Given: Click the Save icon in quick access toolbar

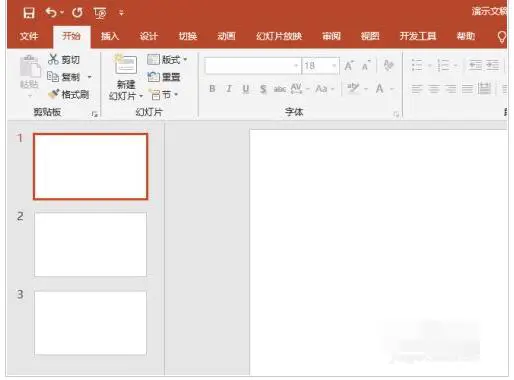Looking at the screenshot, I should point(29,13).
